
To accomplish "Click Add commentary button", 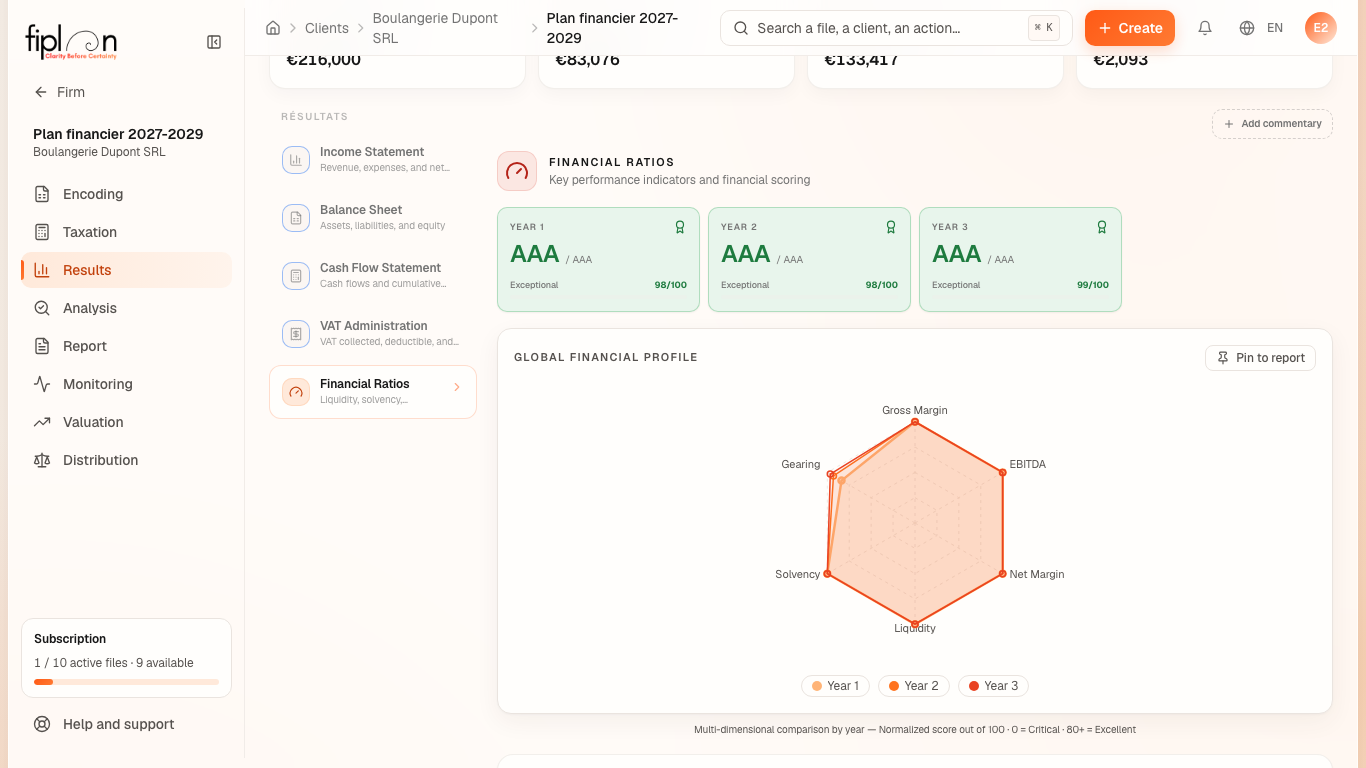I will click(x=1272, y=124).
